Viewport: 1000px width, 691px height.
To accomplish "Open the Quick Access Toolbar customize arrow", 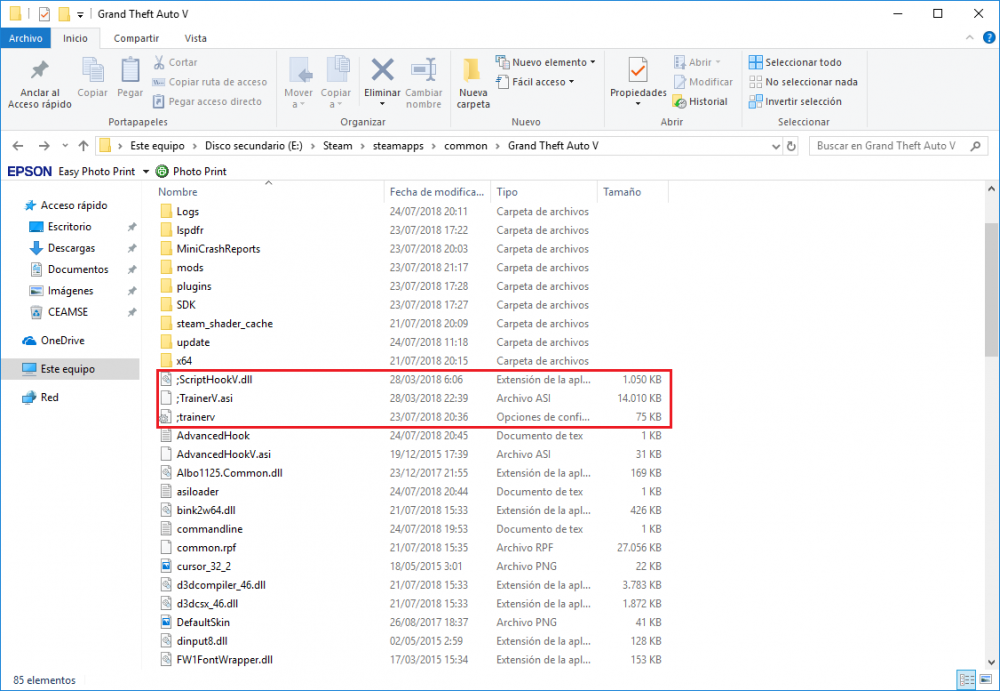I will (80, 14).
